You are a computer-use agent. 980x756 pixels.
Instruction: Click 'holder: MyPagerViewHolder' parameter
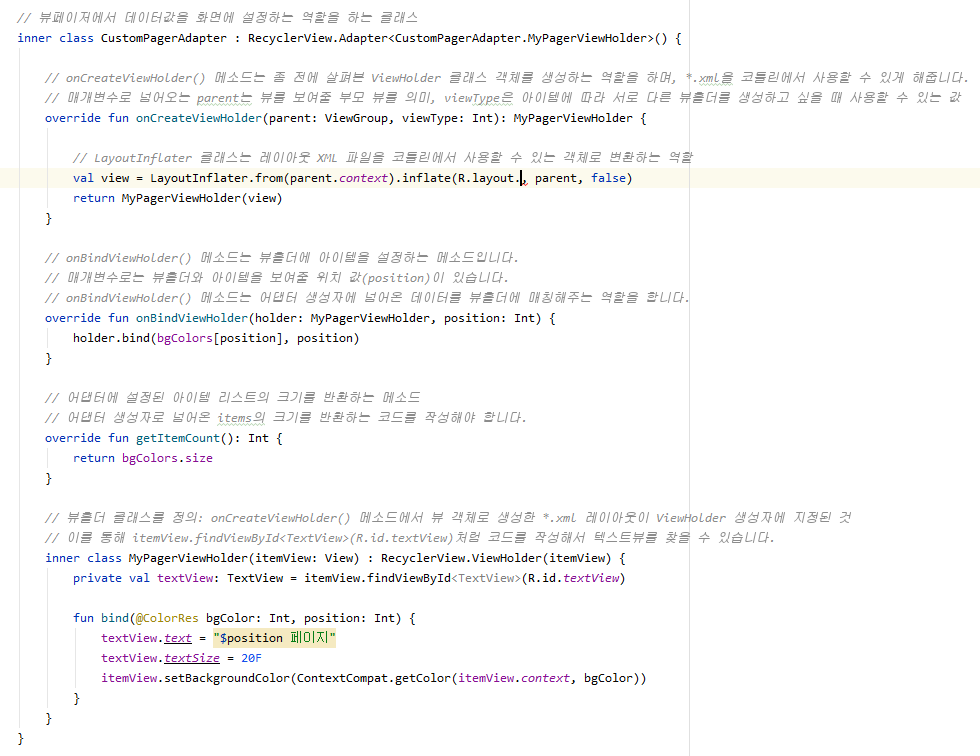coord(342,318)
